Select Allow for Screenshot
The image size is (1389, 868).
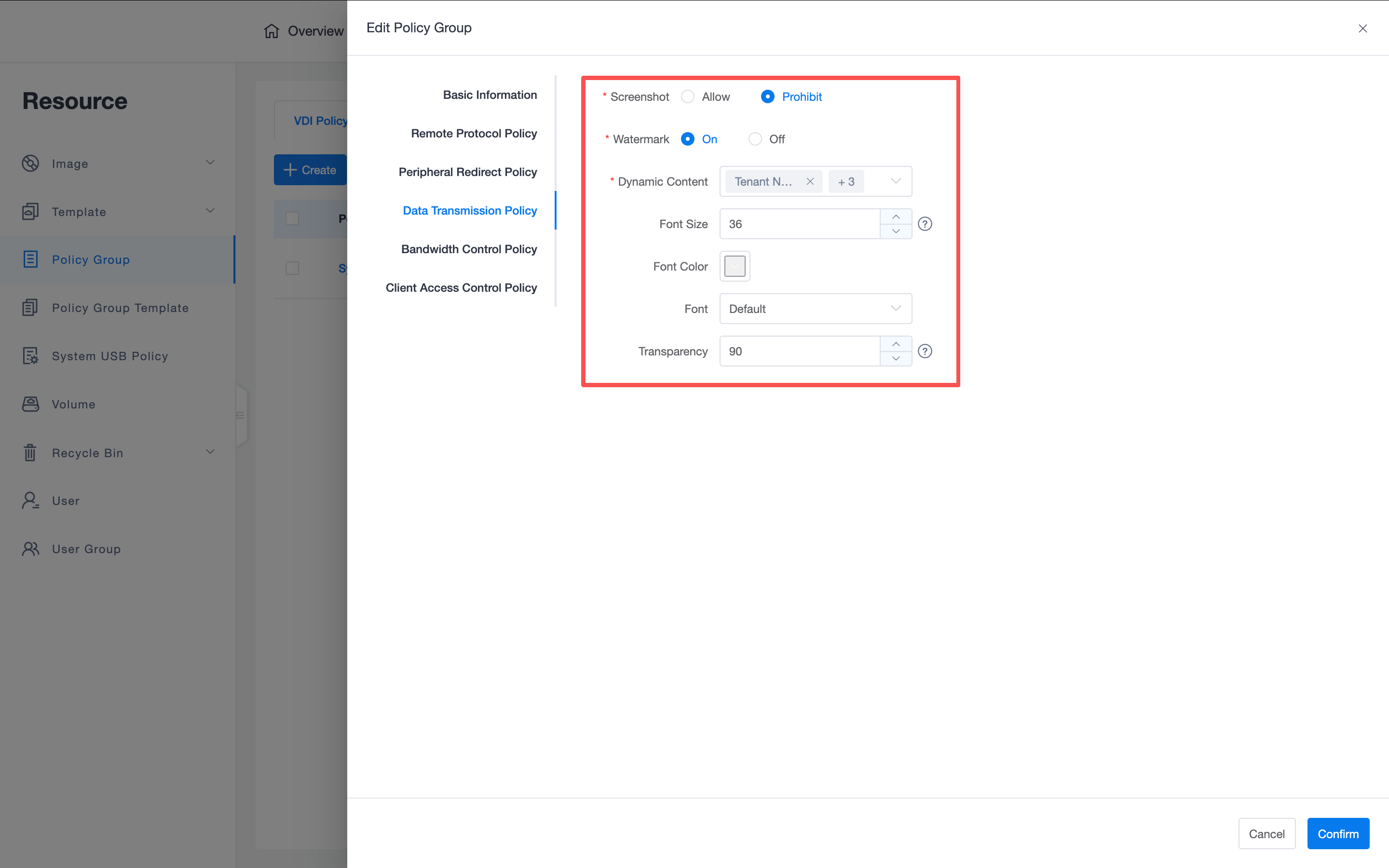(x=688, y=96)
